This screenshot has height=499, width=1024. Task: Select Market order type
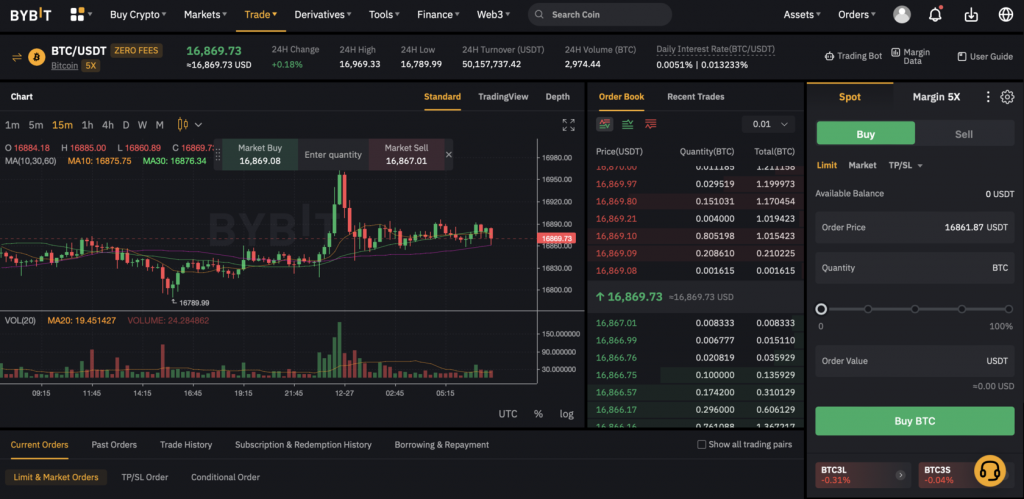(862, 165)
